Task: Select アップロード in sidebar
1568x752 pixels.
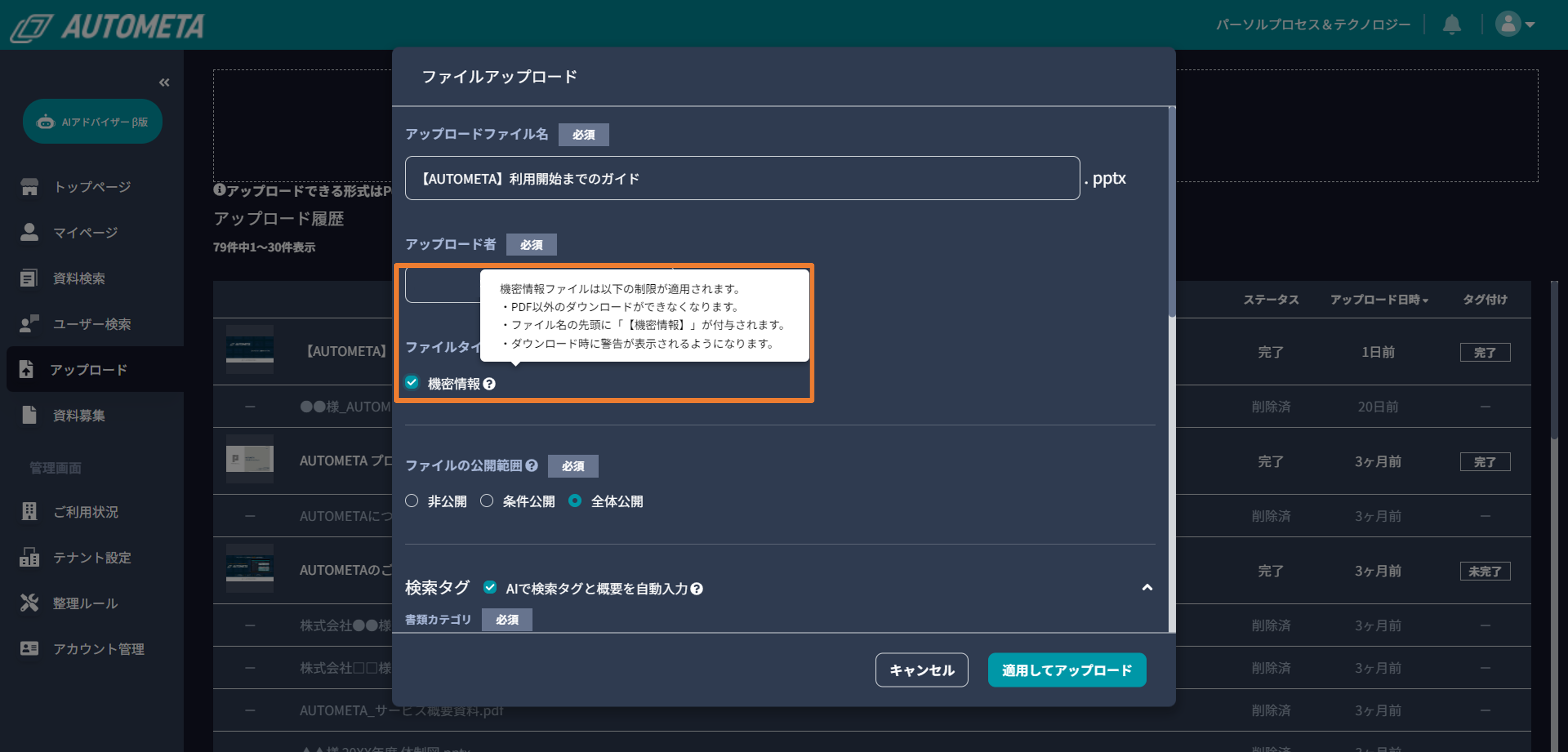Action: coord(95,369)
